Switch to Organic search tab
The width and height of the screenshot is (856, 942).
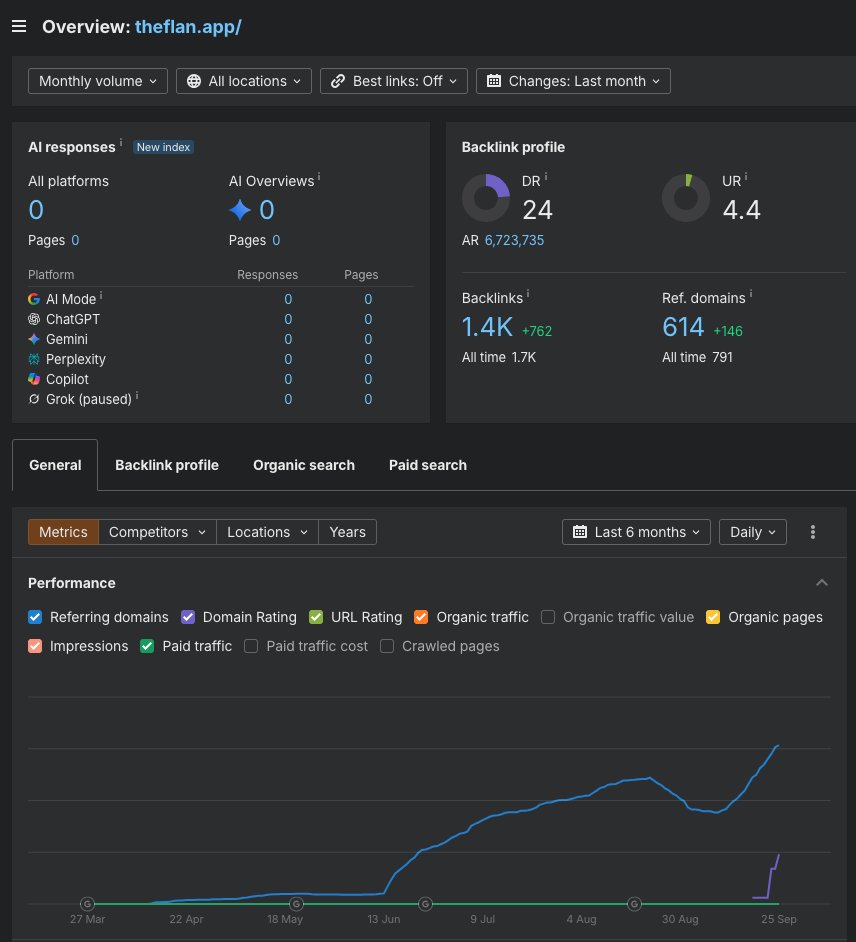(304, 465)
